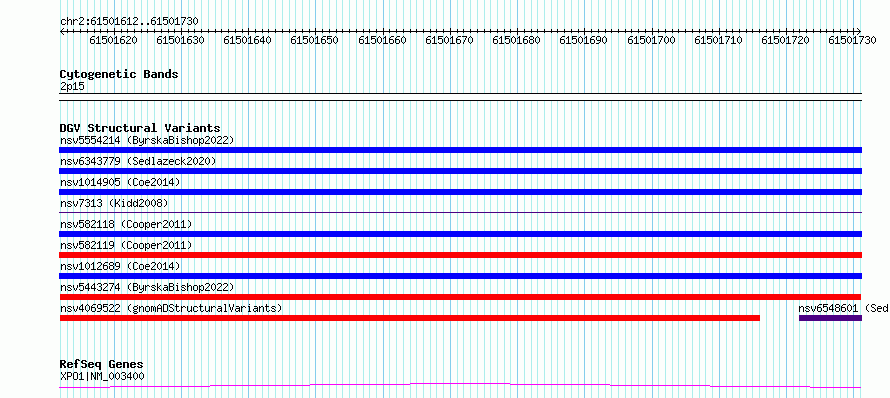Click ruler position 61501660

tap(383, 40)
